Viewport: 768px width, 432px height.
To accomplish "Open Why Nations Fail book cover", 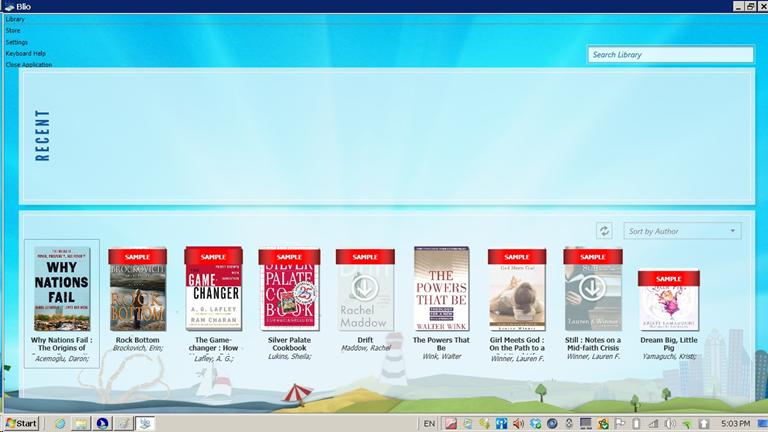I will pos(62,289).
